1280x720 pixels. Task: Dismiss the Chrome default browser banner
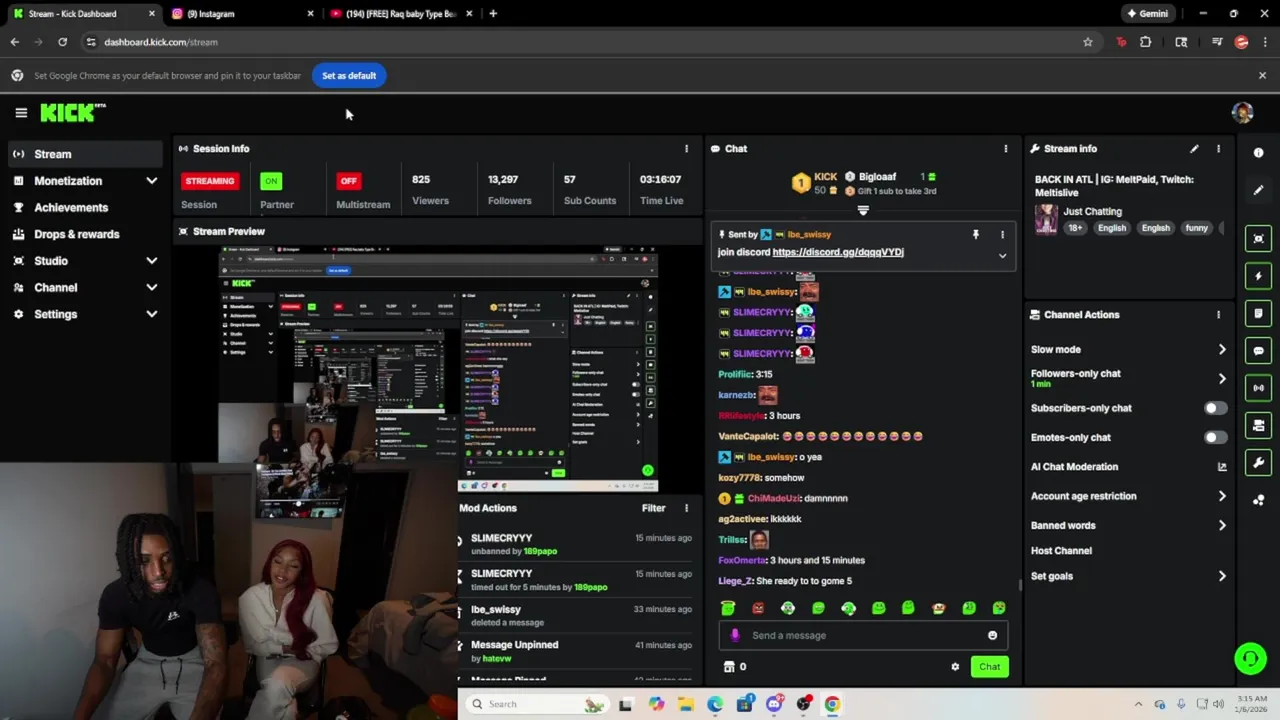1262,75
